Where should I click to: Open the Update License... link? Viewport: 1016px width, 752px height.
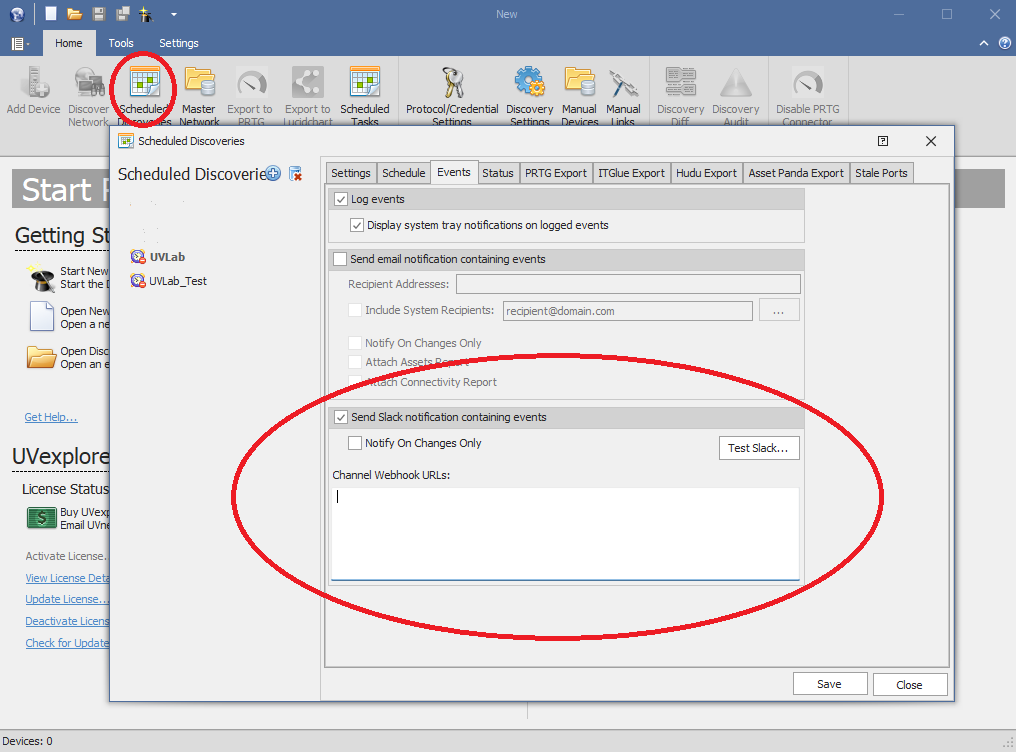[67, 599]
